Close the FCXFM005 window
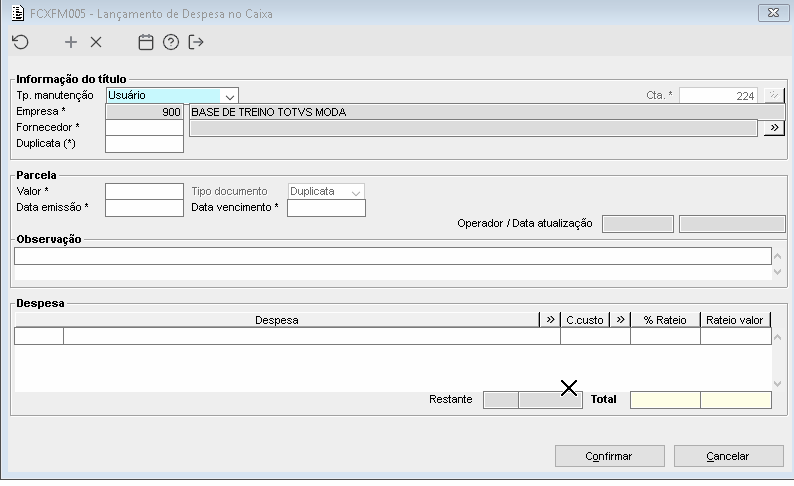 773,13
